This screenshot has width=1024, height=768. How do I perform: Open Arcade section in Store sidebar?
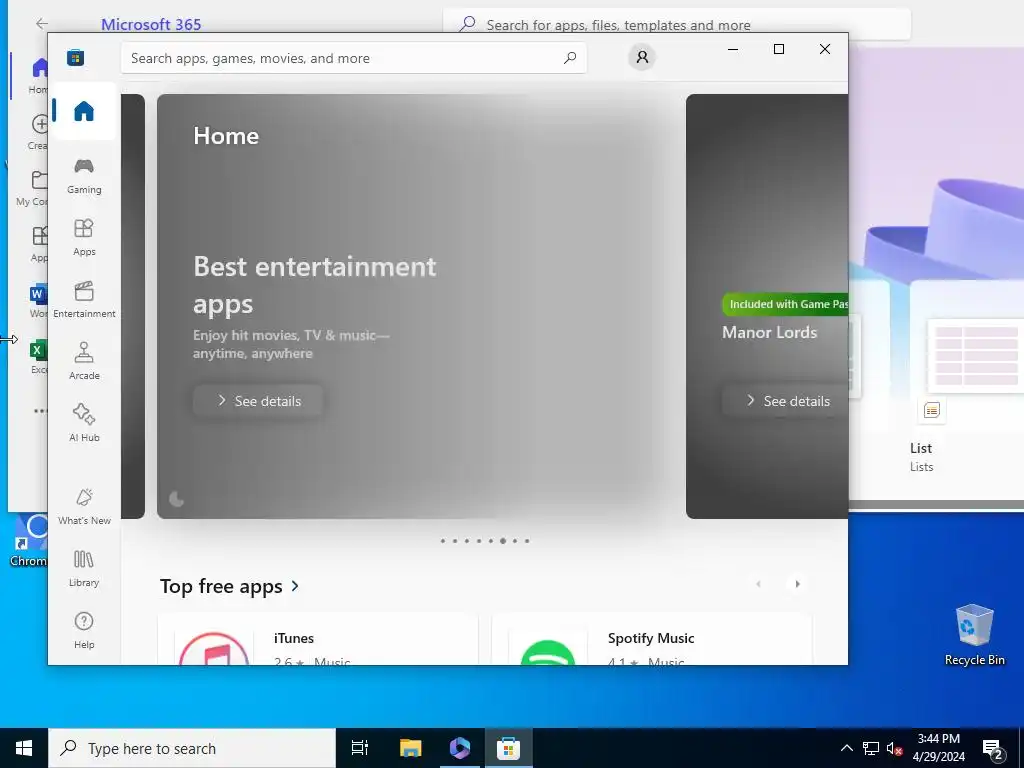(84, 362)
